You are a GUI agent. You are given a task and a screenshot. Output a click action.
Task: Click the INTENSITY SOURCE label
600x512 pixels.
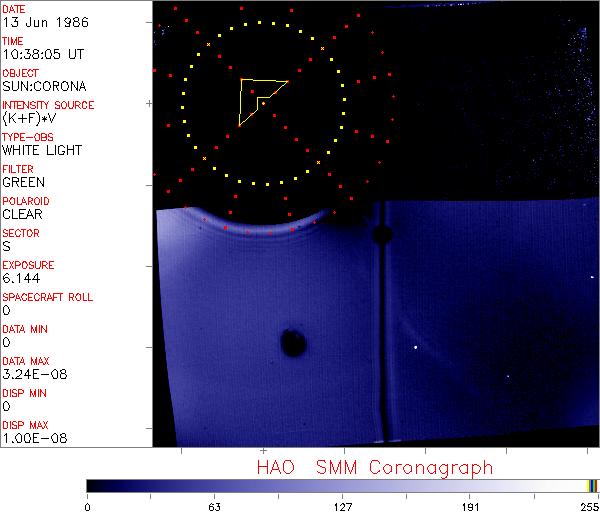coord(48,105)
